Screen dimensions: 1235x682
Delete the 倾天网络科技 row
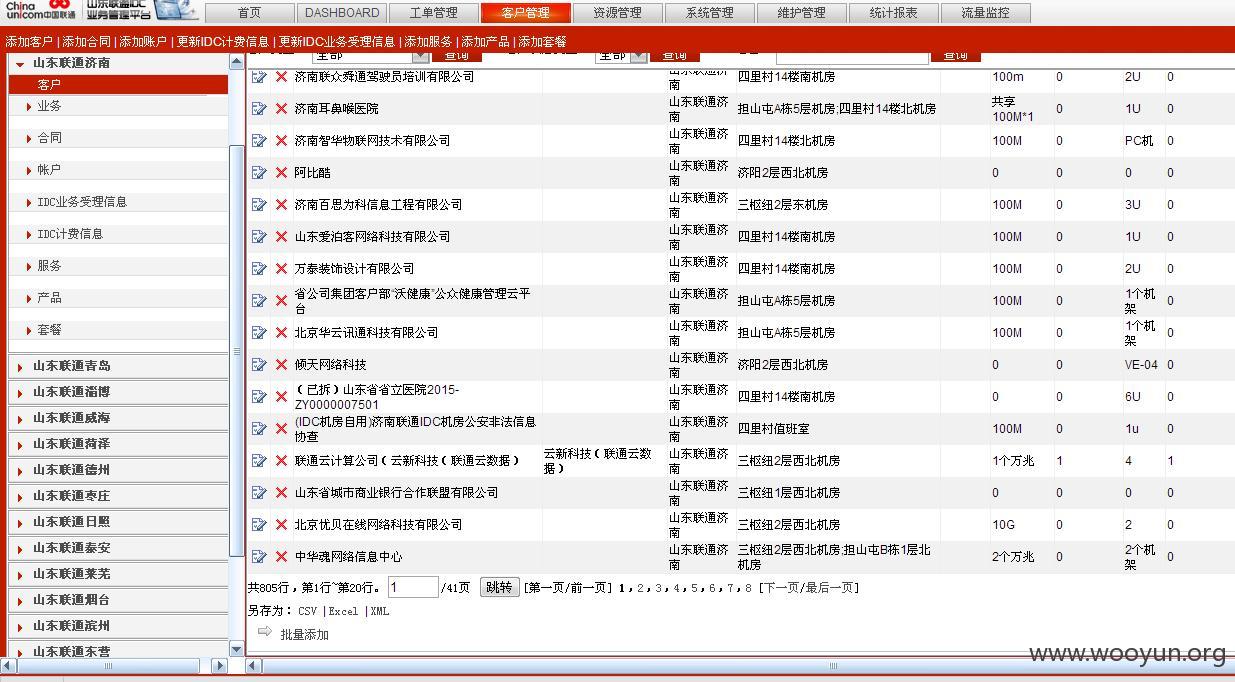click(281, 364)
